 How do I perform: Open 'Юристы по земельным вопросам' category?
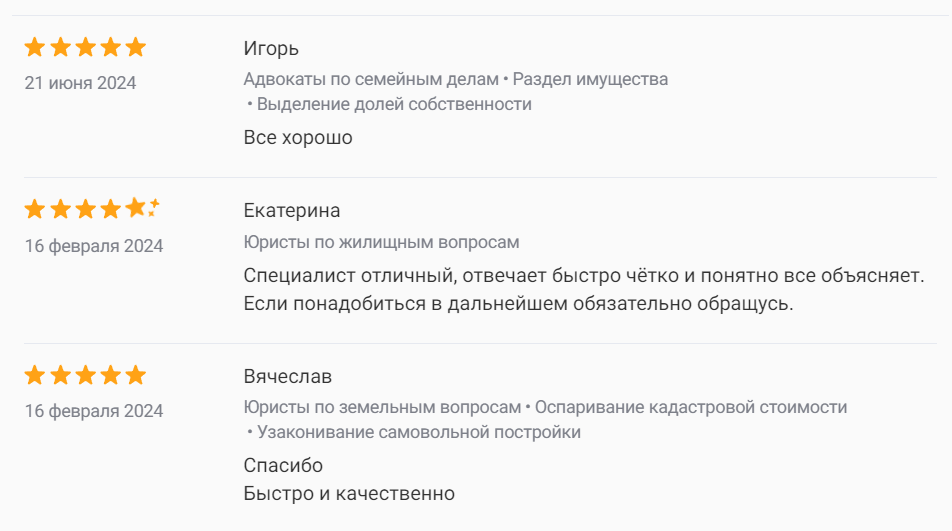pos(382,407)
